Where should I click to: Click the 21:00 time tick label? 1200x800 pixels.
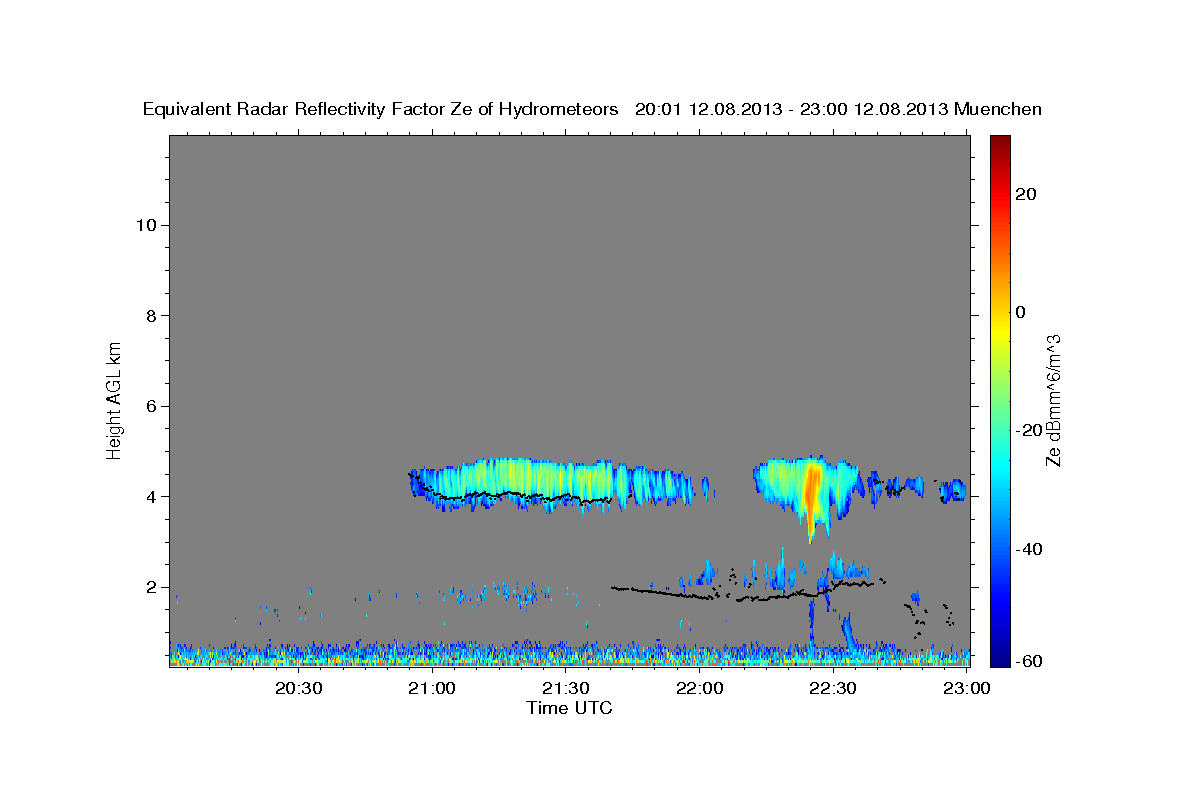pyautogui.click(x=433, y=688)
